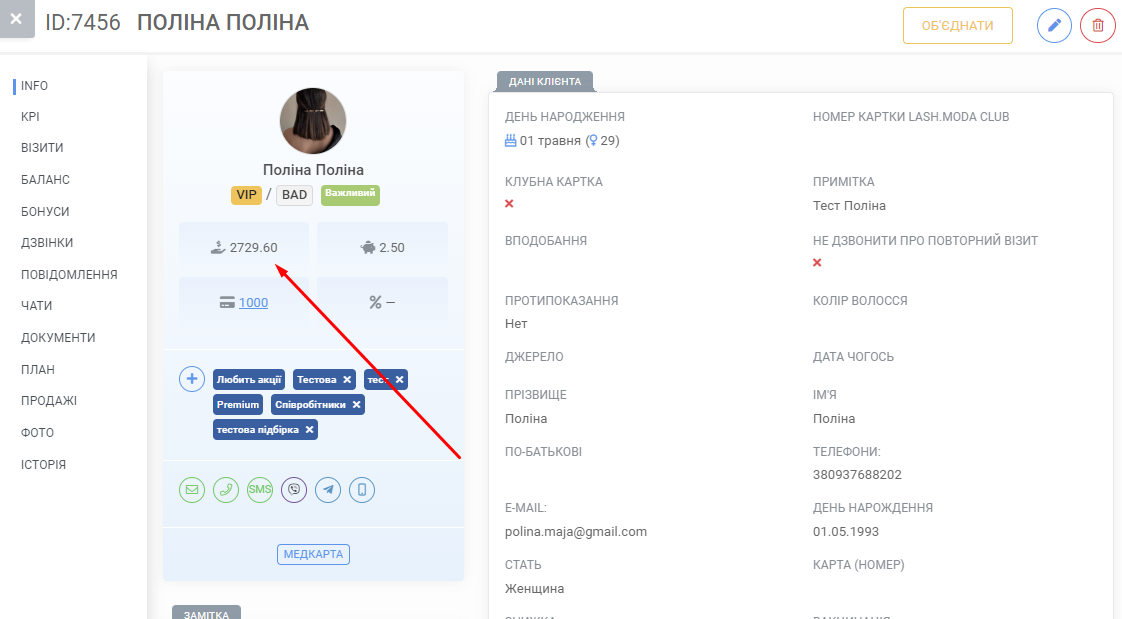The image size is (1122, 619).
Task: Close the client card with X button
Action: tap(16, 19)
